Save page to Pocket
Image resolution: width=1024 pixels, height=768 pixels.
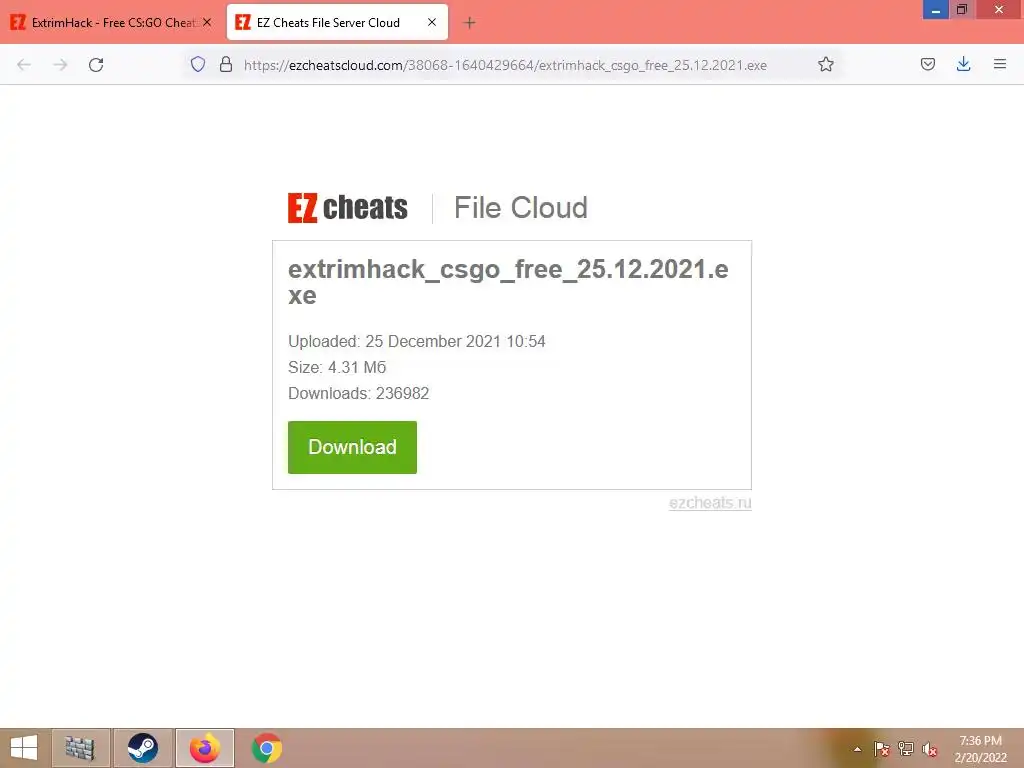[927, 64]
